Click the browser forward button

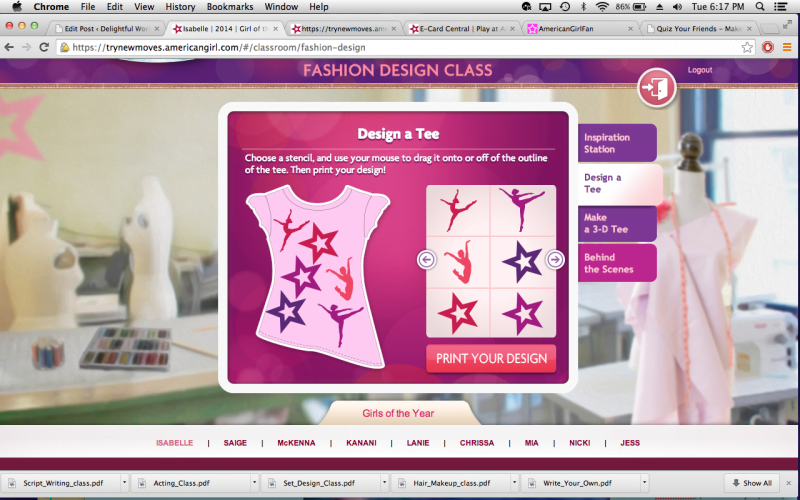pos(26,47)
